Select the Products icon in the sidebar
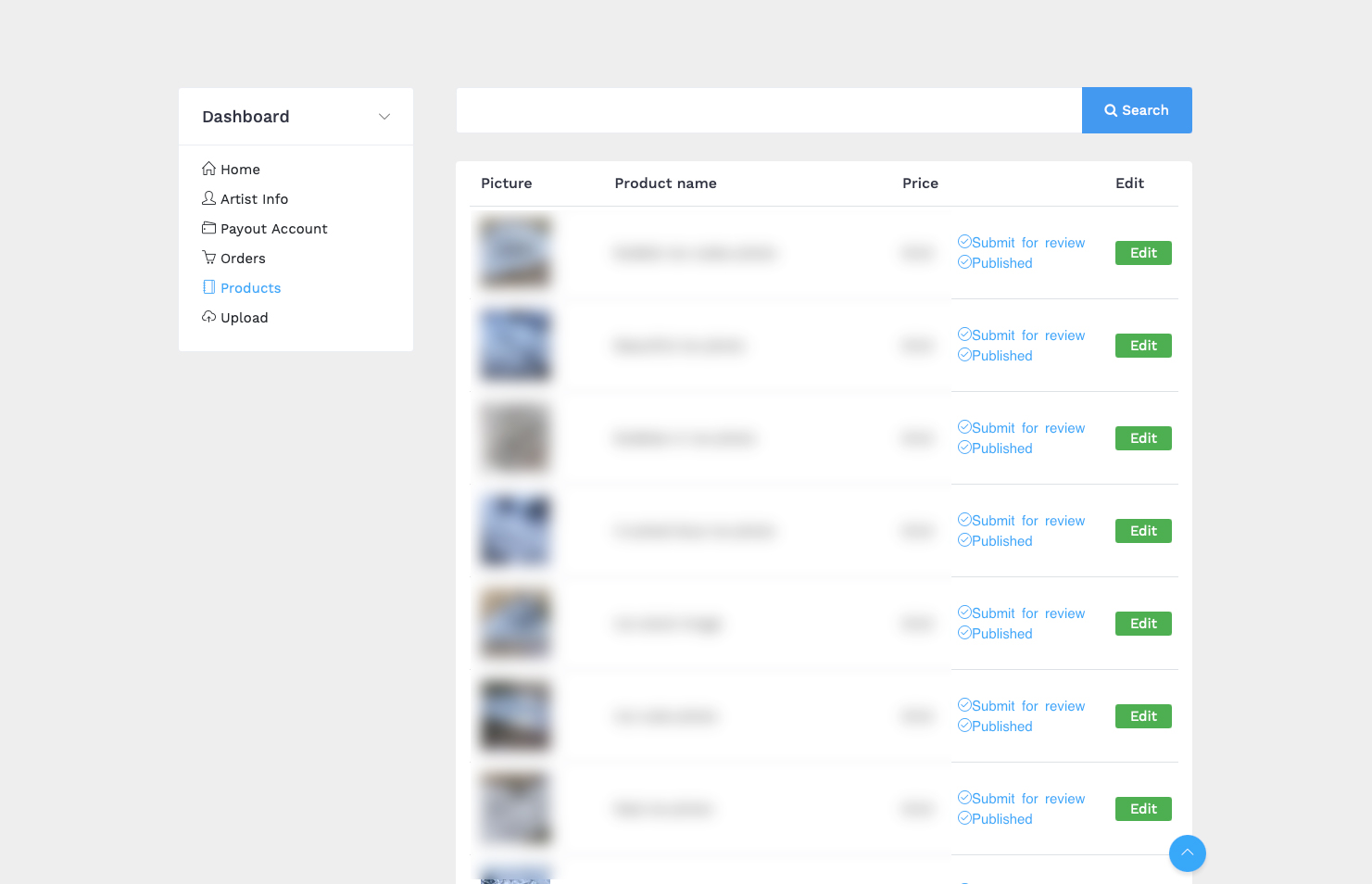 [x=208, y=287]
